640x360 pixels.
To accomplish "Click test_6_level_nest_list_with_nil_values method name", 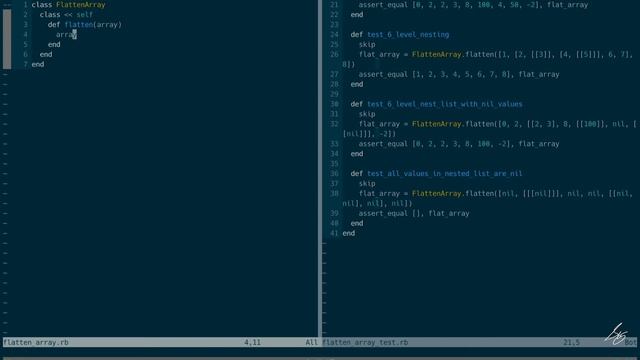I will point(444,104).
